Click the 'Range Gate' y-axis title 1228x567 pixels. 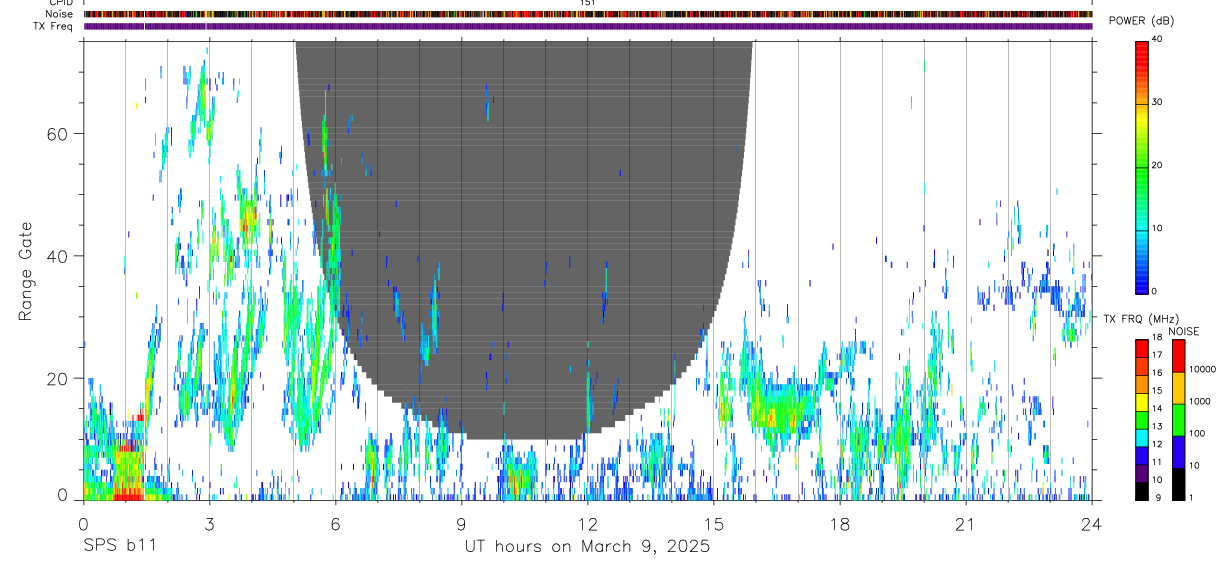click(x=25, y=271)
